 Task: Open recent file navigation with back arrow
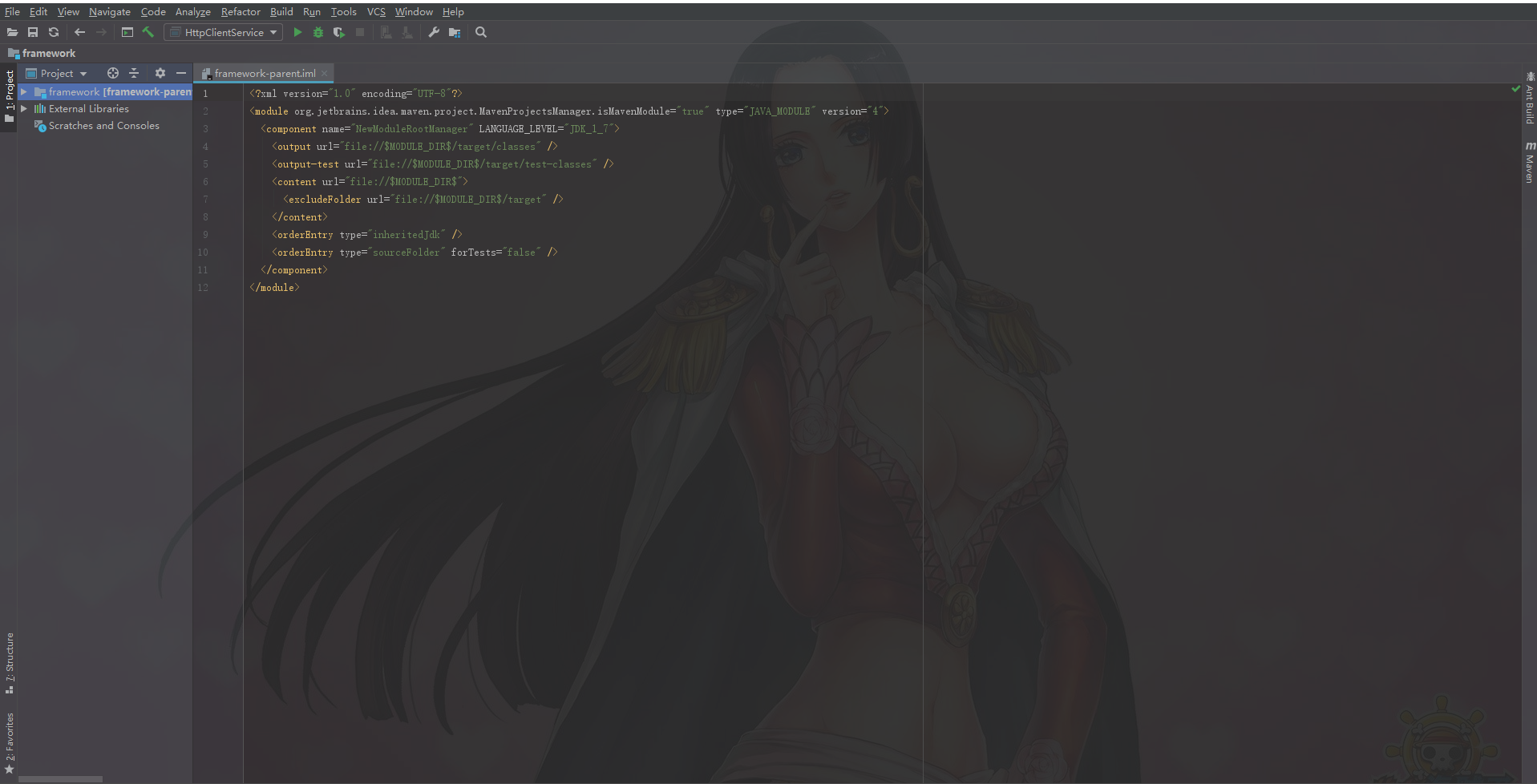(79, 32)
